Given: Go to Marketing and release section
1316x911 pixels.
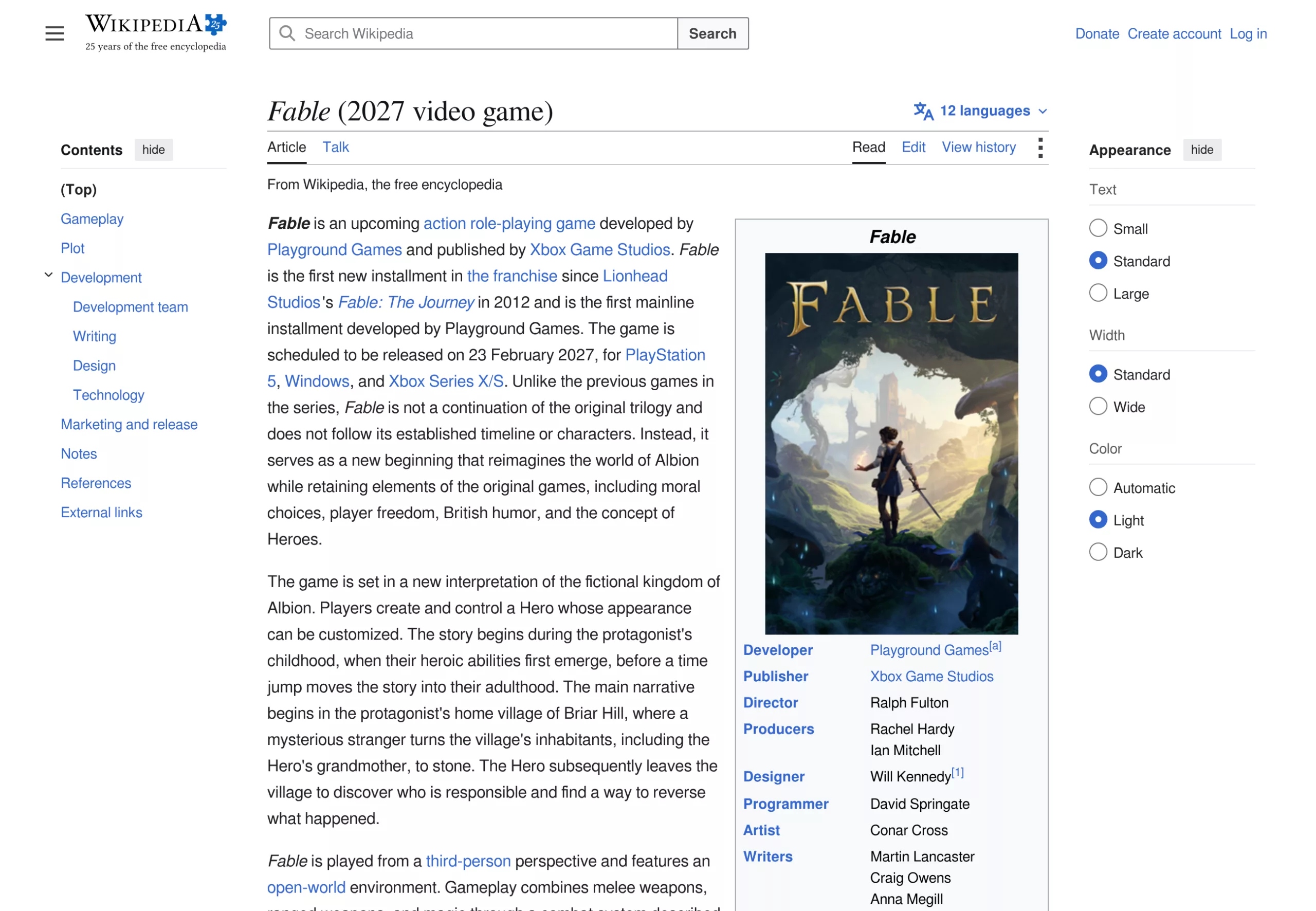Looking at the screenshot, I should click(129, 424).
